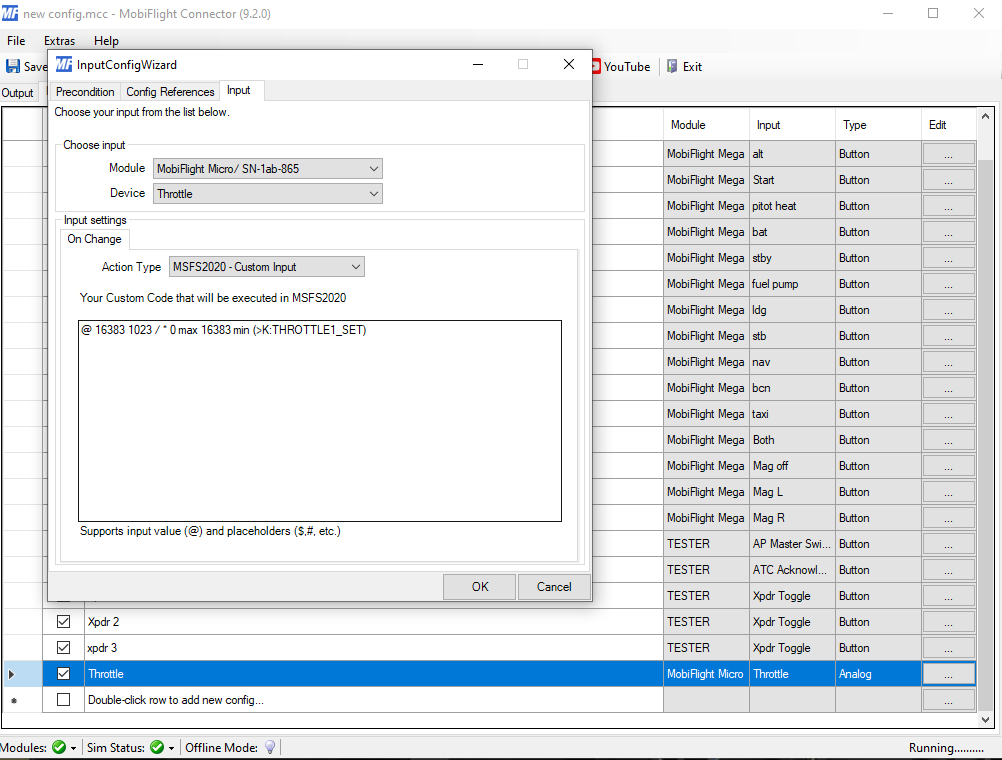Uncheck the xpdr 3 row checkbox
This screenshot has height=760, width=1002.
(x=63, y=648)
